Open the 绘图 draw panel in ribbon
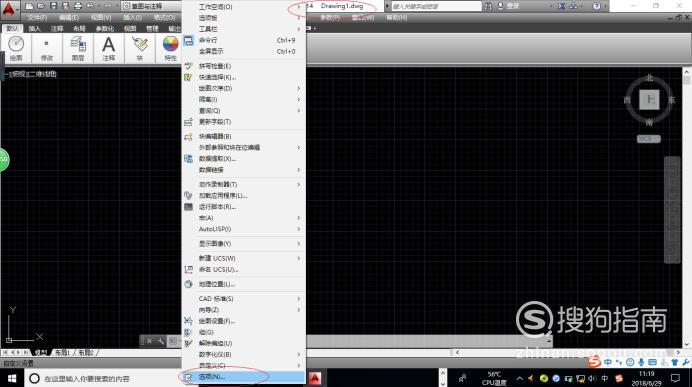This screenshot has width=692, height=387. click(16, 48)
